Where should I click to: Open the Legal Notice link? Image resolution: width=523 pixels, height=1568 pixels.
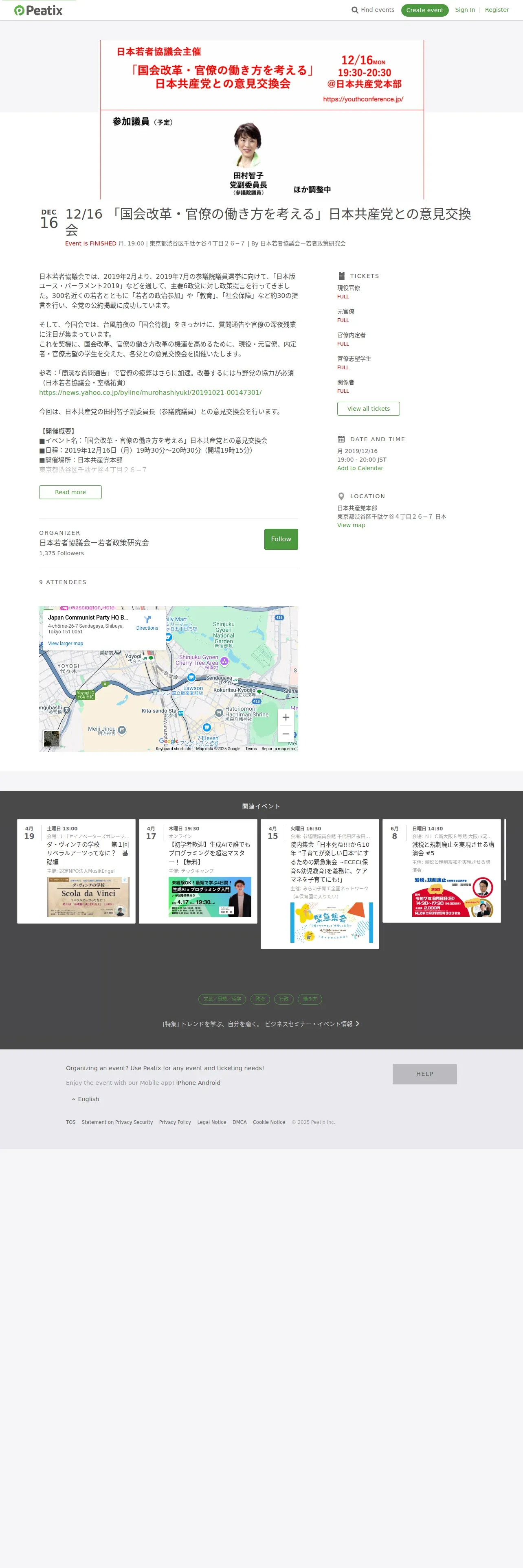(211, 1122)
